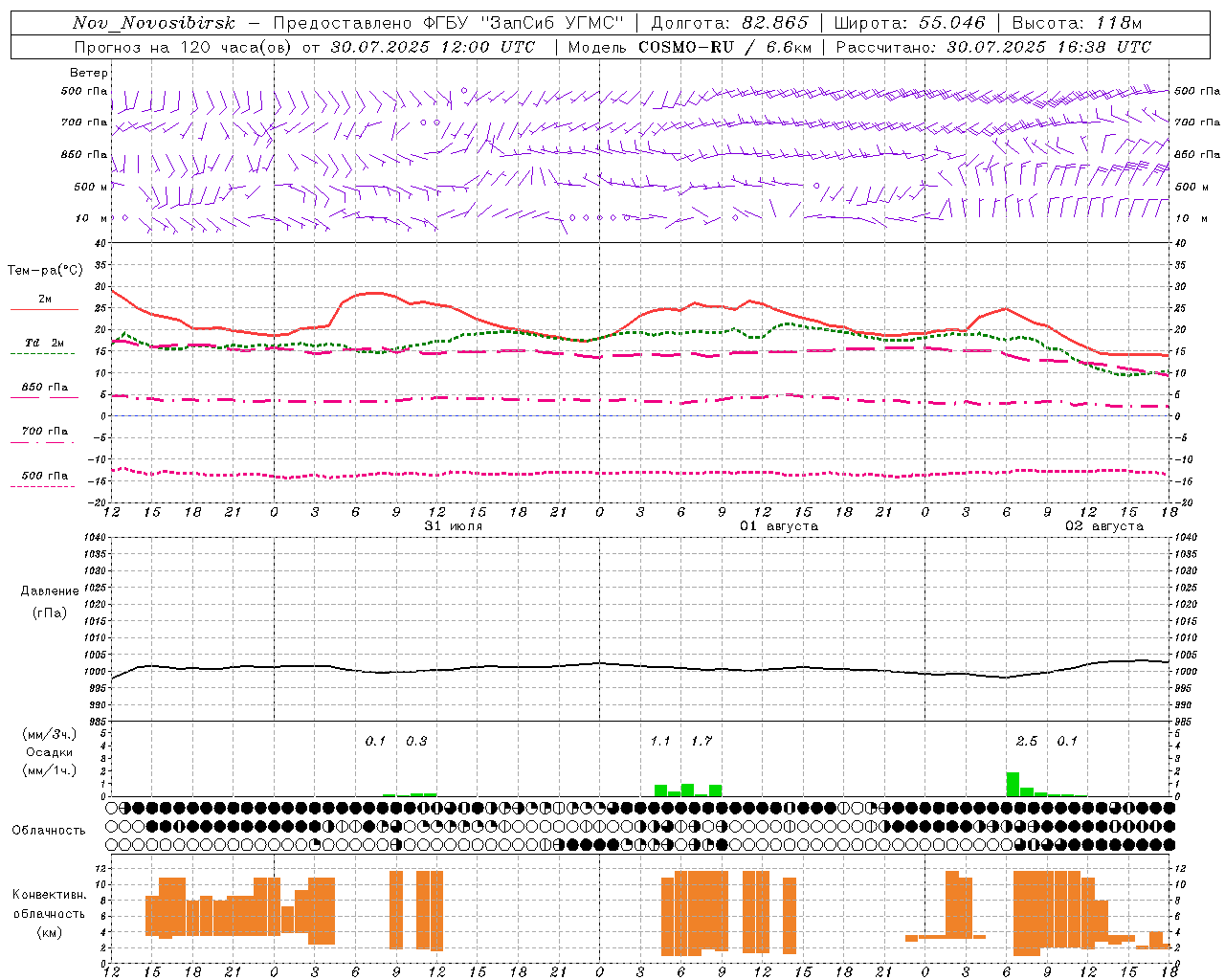The image size is (1225, 980).
Task: Click the 700 гПа wind level label on left
Action: pyautogui.click(x=84, y=122)
